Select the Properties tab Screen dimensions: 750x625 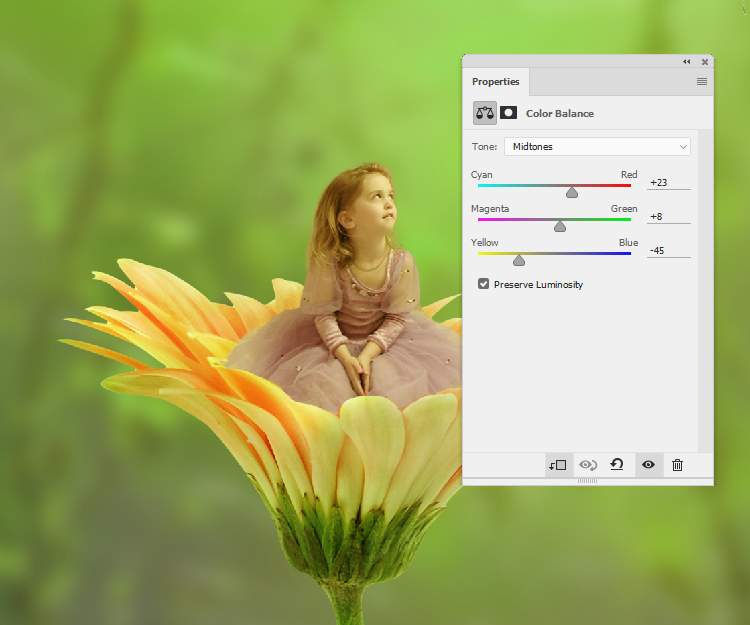496,82
